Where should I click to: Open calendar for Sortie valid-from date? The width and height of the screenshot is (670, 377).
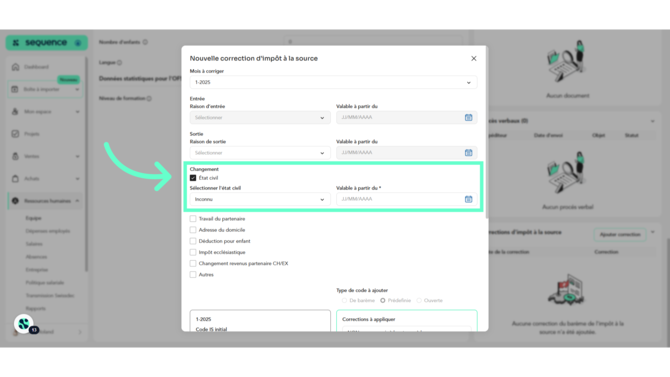tap(468, 153)
